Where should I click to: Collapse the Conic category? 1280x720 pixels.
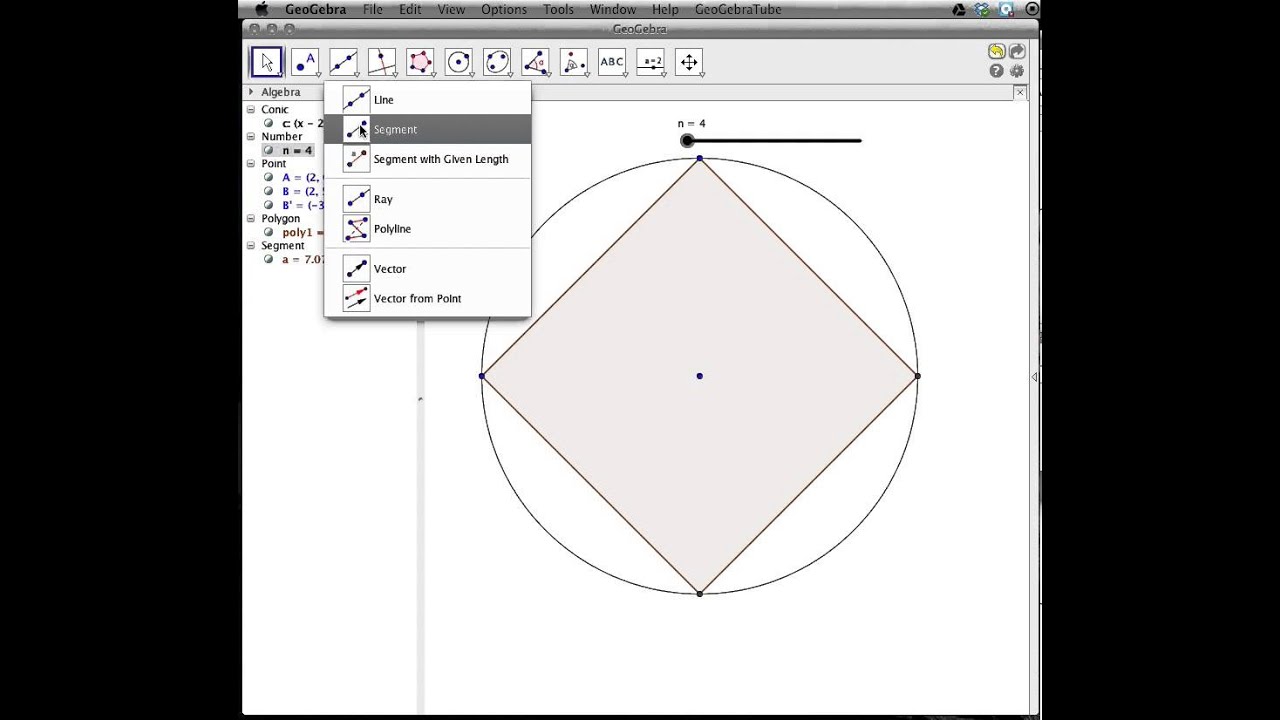(x=251, y=109)
